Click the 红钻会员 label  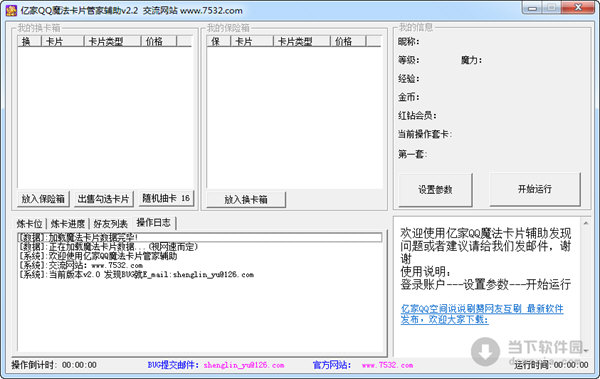tap(417, 115)
